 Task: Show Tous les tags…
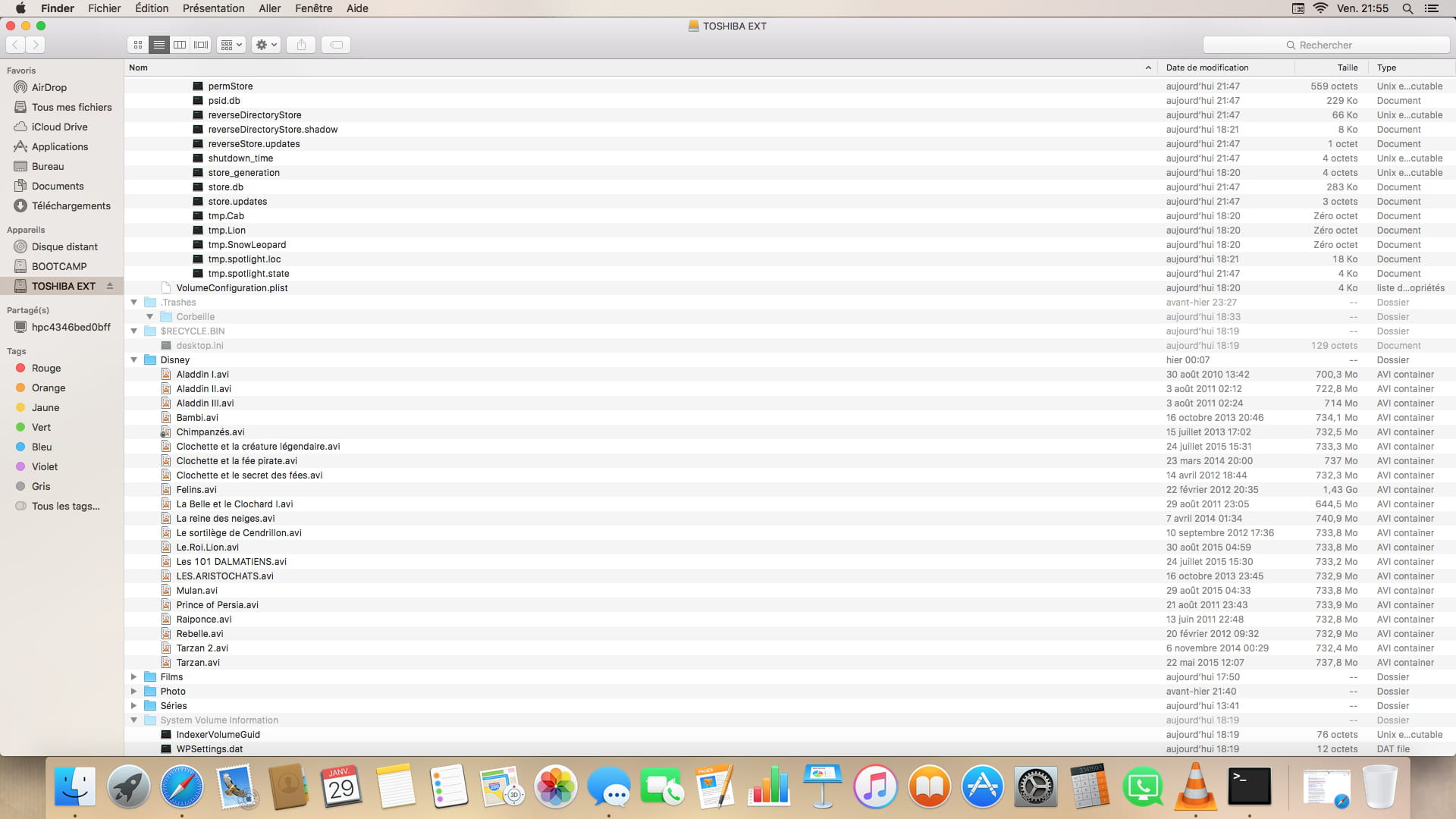(x=65, y=506)
